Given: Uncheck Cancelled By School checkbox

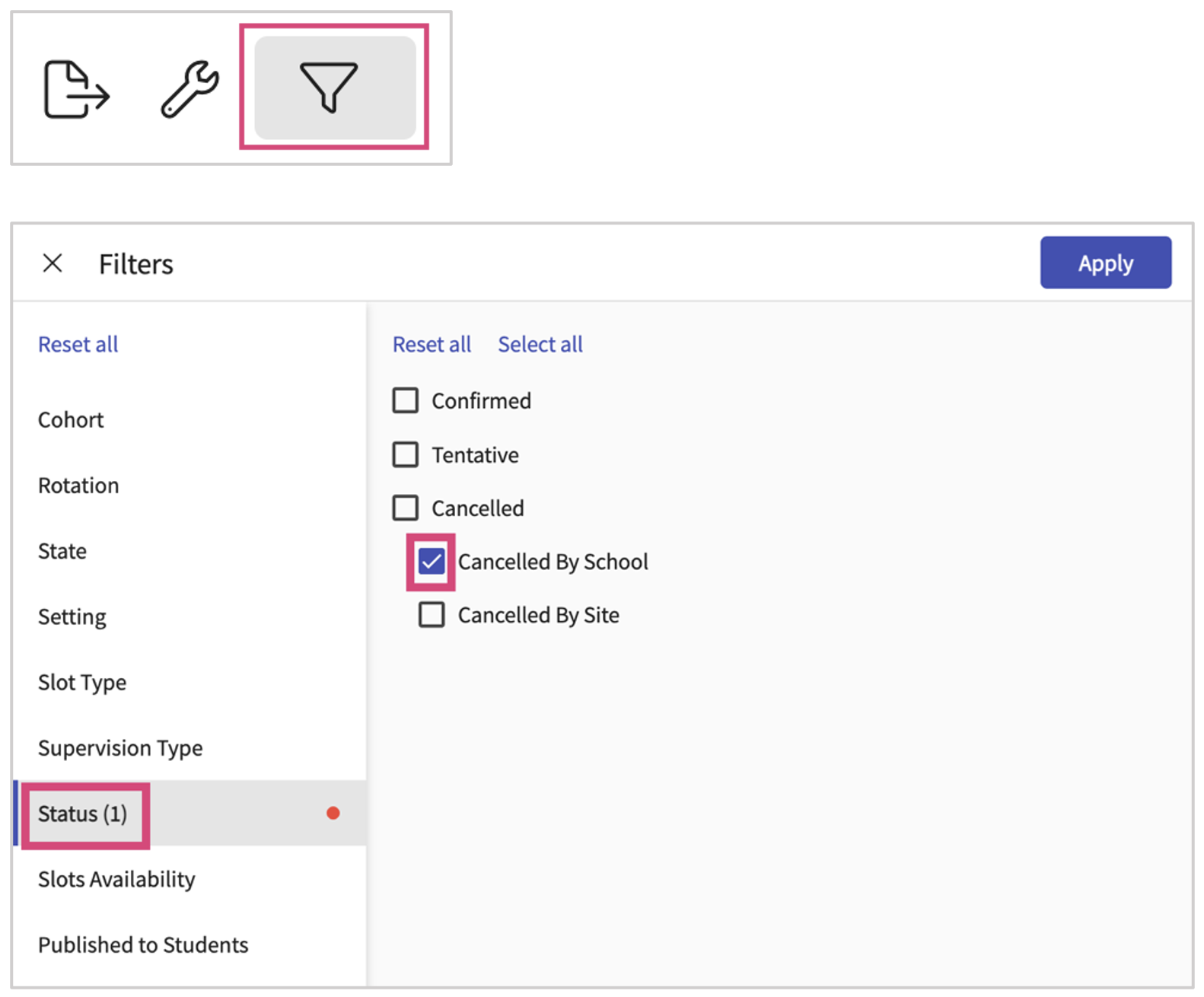Looking at the screenshot, I should pyautogui.click(x=432, y=562).
